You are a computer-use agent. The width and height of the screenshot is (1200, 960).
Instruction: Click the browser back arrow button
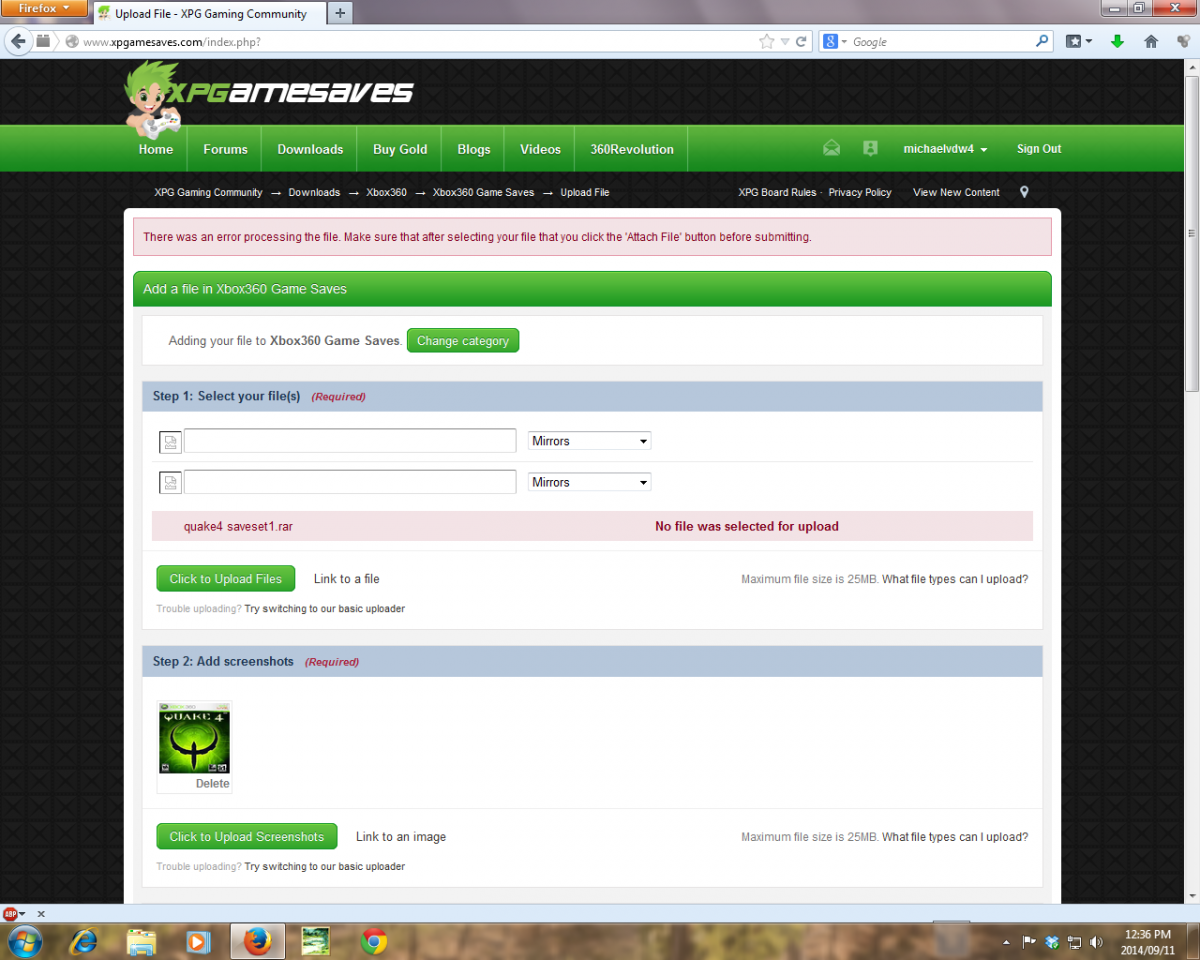click(x=18, y=42)
